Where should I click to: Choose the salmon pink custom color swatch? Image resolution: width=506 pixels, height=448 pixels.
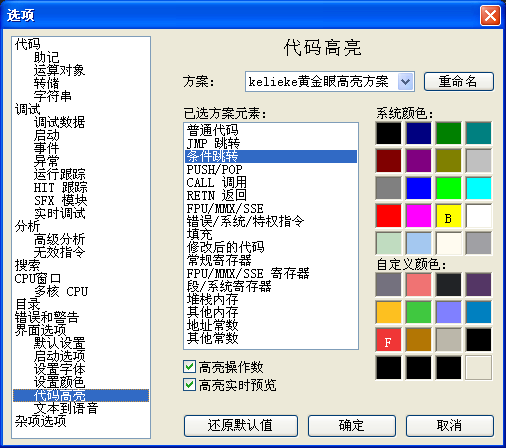click(x=419, y=285)
